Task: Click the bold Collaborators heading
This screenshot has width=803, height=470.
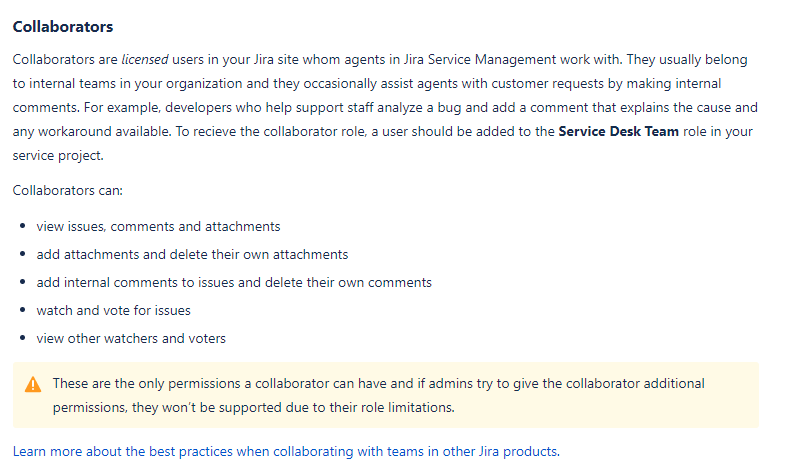Action: coord(63,27)
